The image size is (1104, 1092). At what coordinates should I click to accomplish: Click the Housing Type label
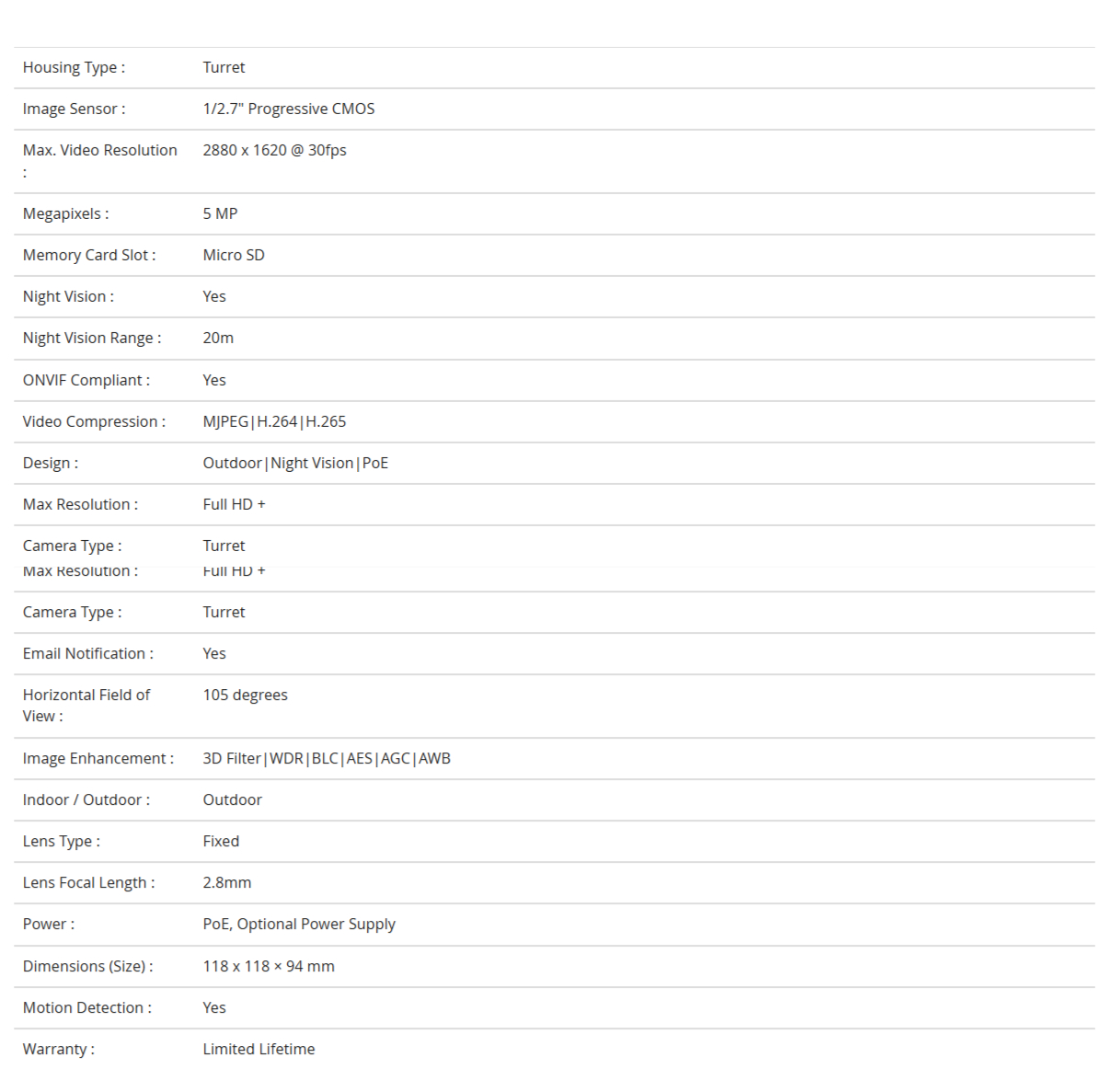tap(74, 67)
